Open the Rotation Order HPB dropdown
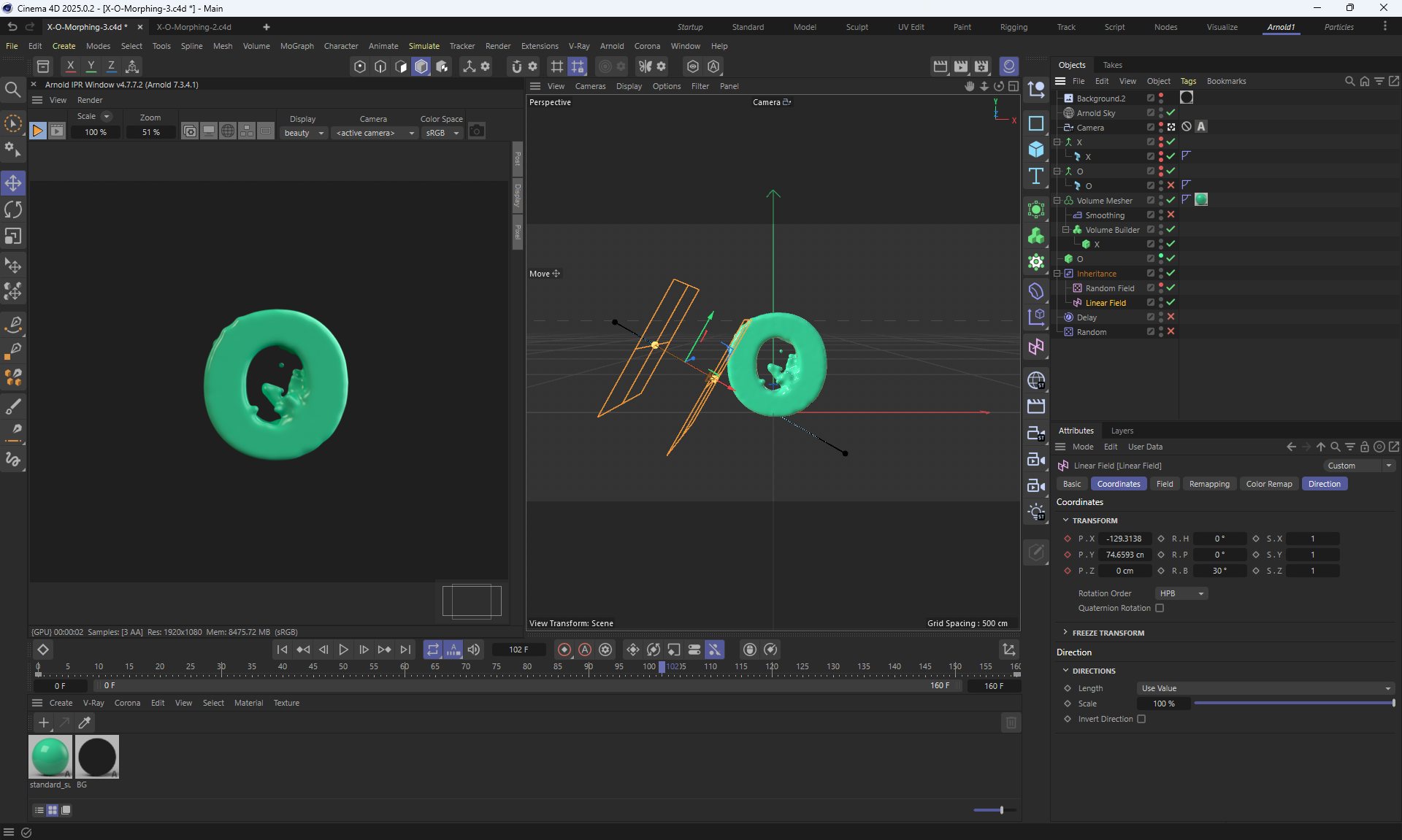The width and height of the screenshot is (1402, 840). click(x=1181, y=593)
